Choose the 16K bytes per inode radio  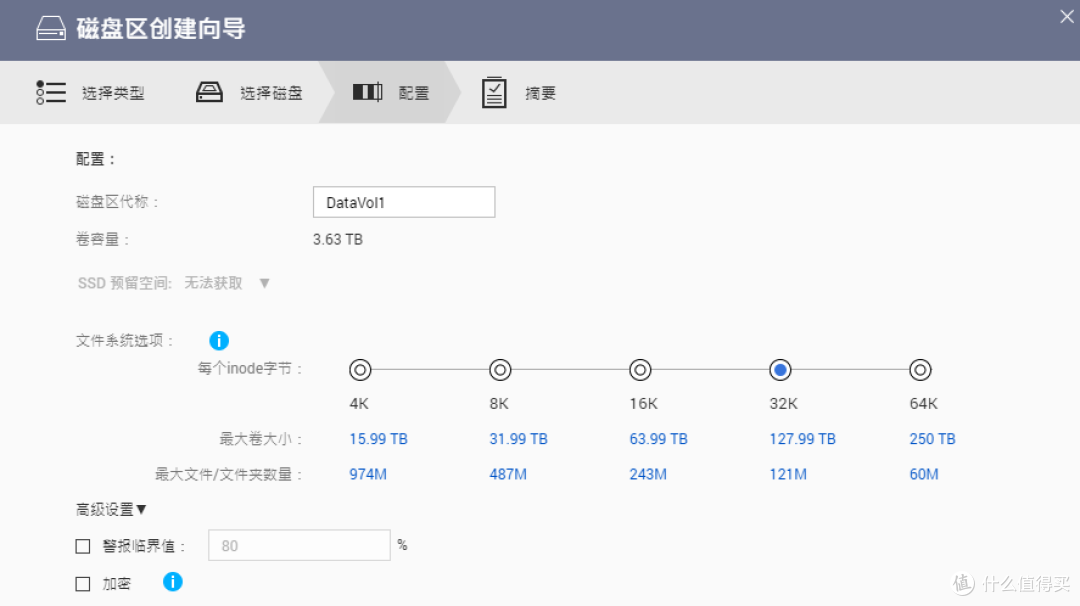click(640, 370)
